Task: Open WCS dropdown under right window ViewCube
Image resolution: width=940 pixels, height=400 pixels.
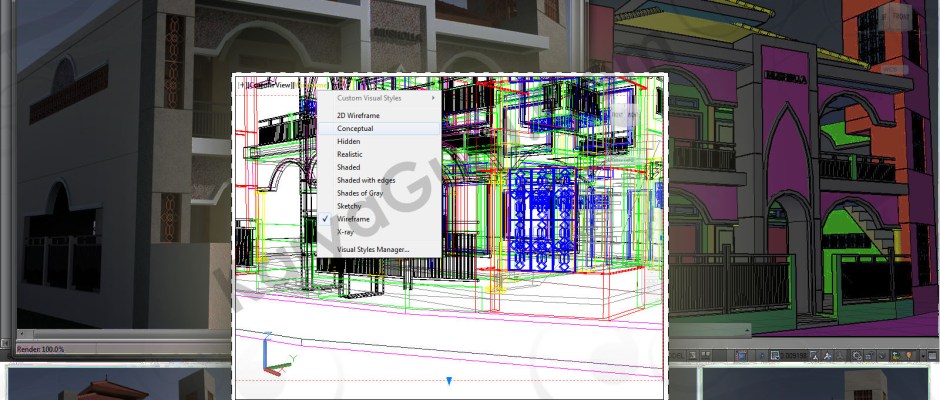Action: [x=894, y=70]
